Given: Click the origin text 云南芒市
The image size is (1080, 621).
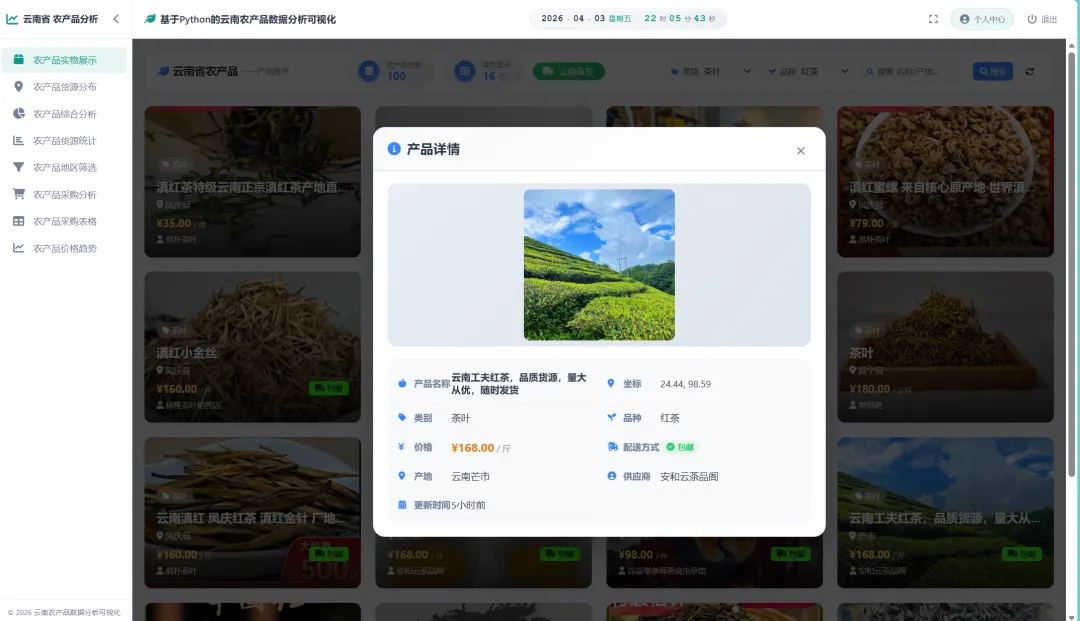Looking at the screenshot, I should click(x=470, y=476).
